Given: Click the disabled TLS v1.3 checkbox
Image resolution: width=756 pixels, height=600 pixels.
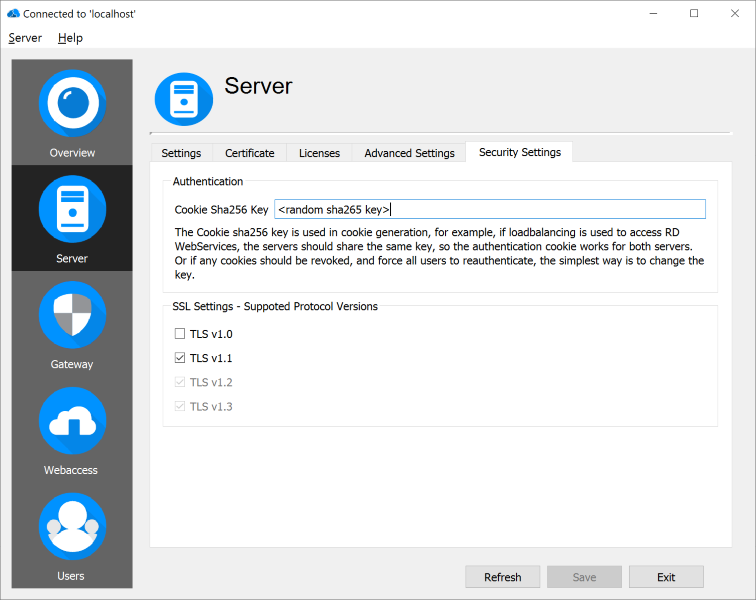Looking at the screenshot, I should 180,406.
